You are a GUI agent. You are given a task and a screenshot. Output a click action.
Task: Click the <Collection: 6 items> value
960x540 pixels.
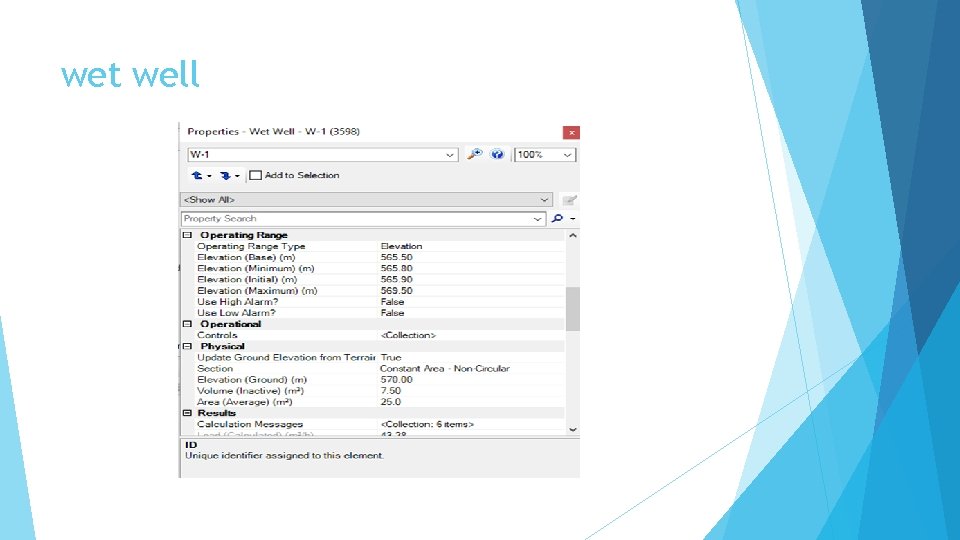pos(427,424)
